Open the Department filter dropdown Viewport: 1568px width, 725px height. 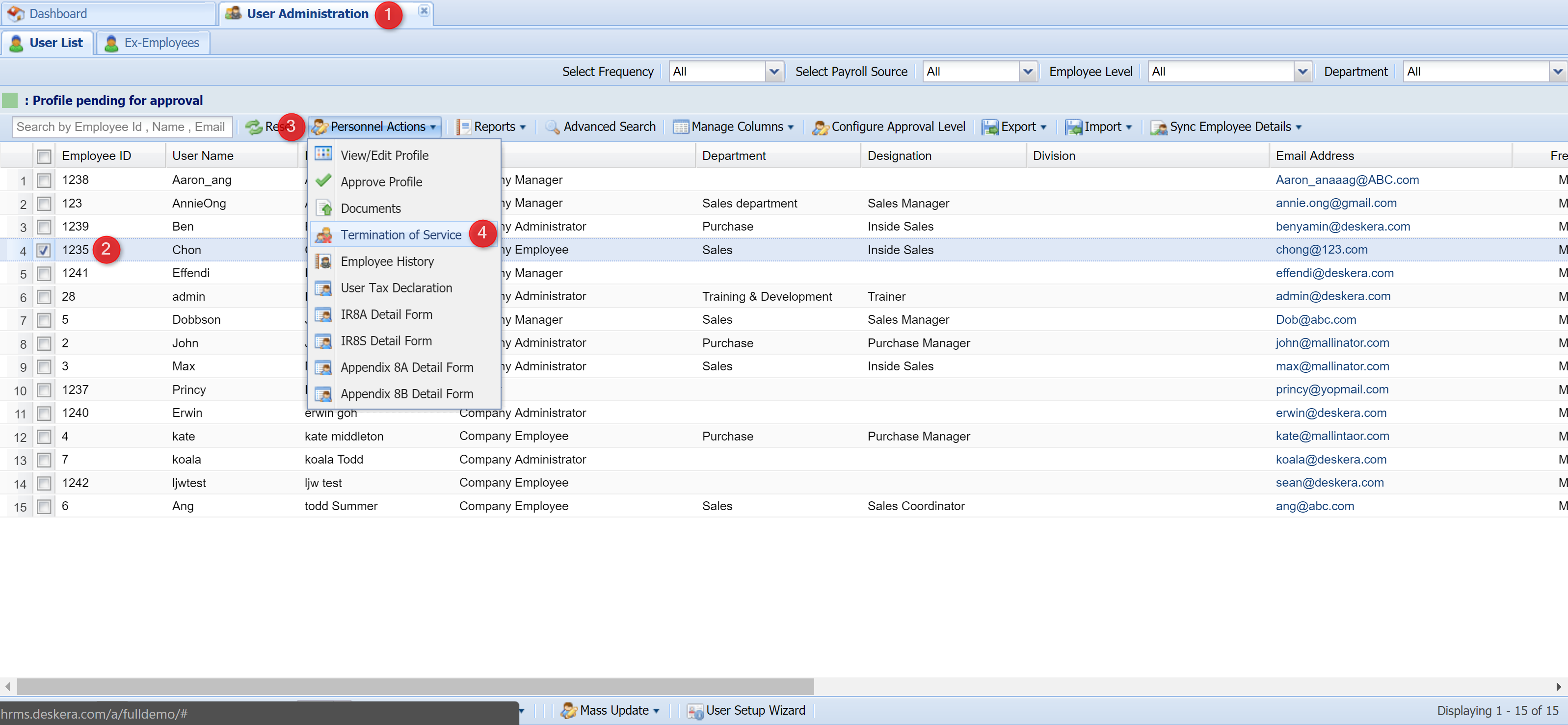[1558, 71]
